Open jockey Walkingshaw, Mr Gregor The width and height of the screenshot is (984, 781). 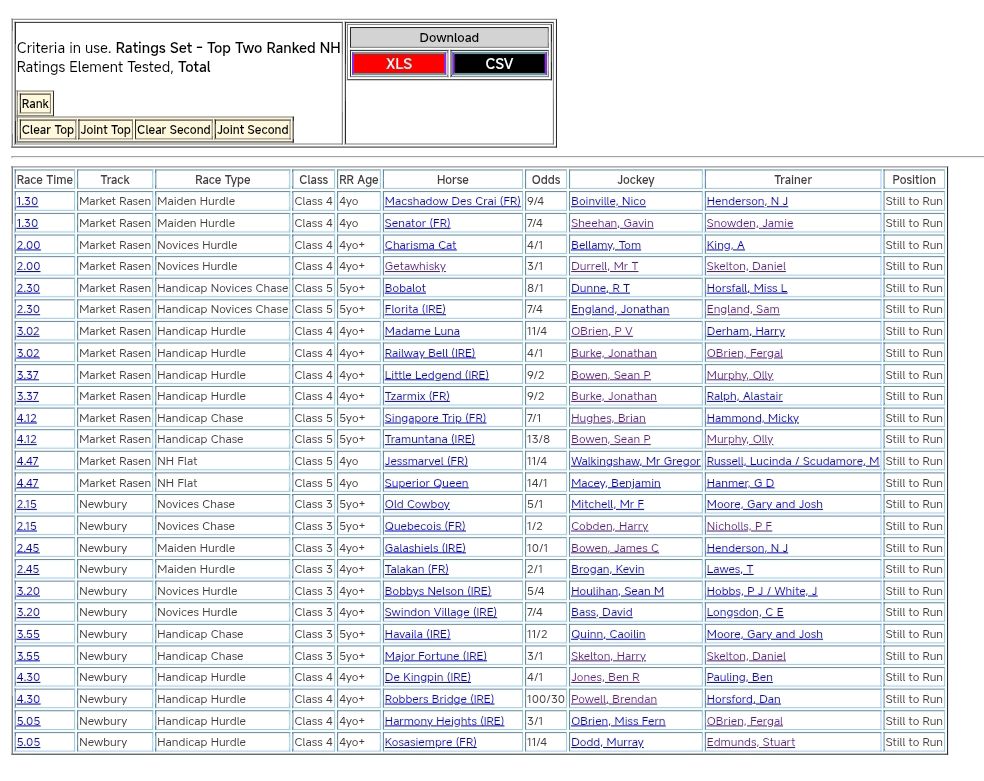coord(635,462)
